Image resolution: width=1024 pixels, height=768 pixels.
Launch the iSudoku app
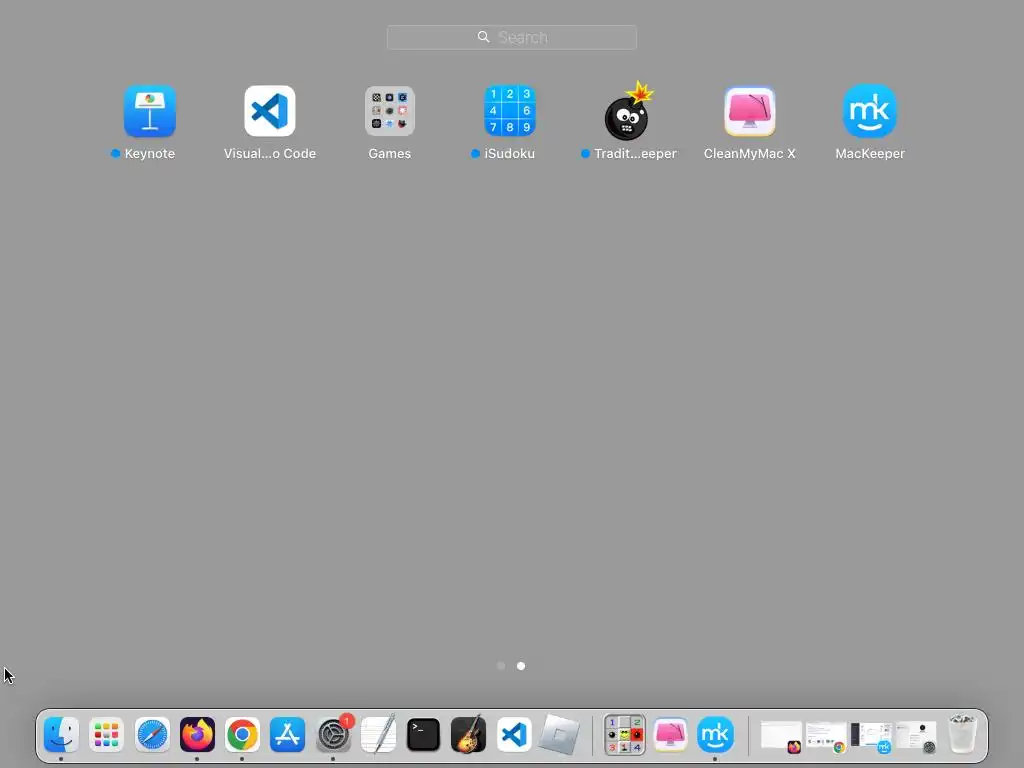[509, 112]
